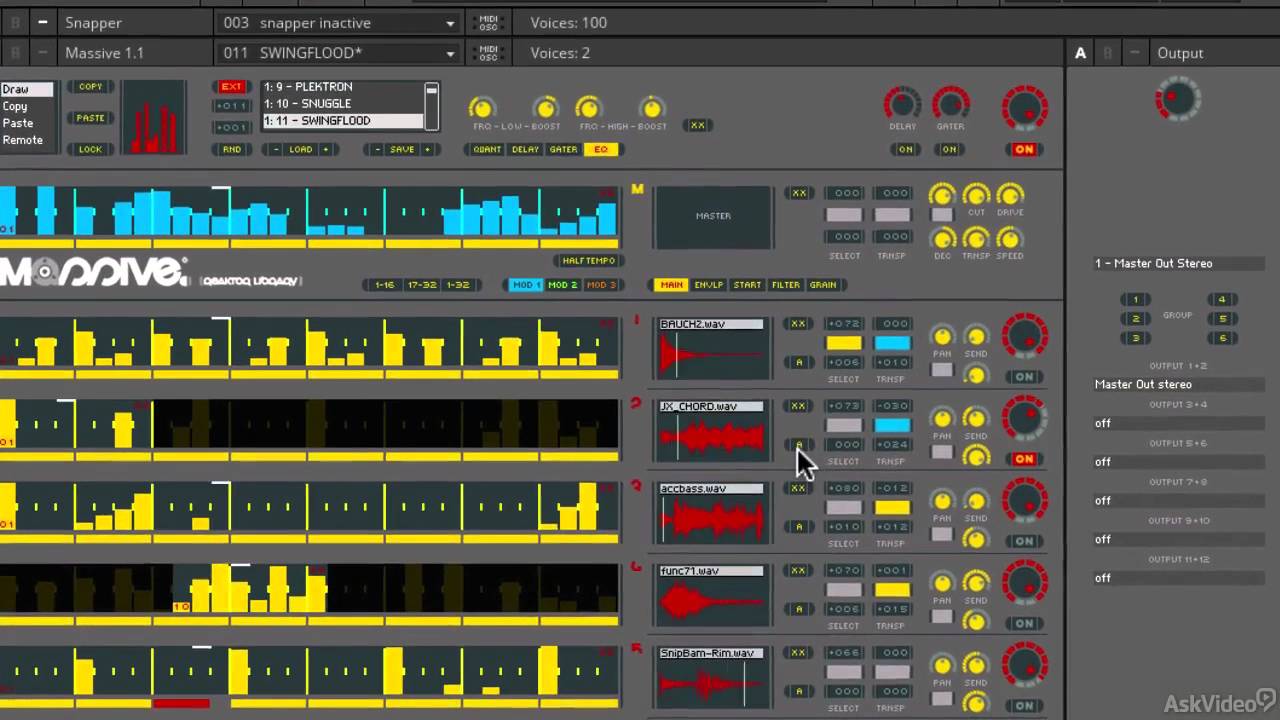Toggle the DELAY ON switch
This screenshot has height=720, width=1280.
click(905, 149)
